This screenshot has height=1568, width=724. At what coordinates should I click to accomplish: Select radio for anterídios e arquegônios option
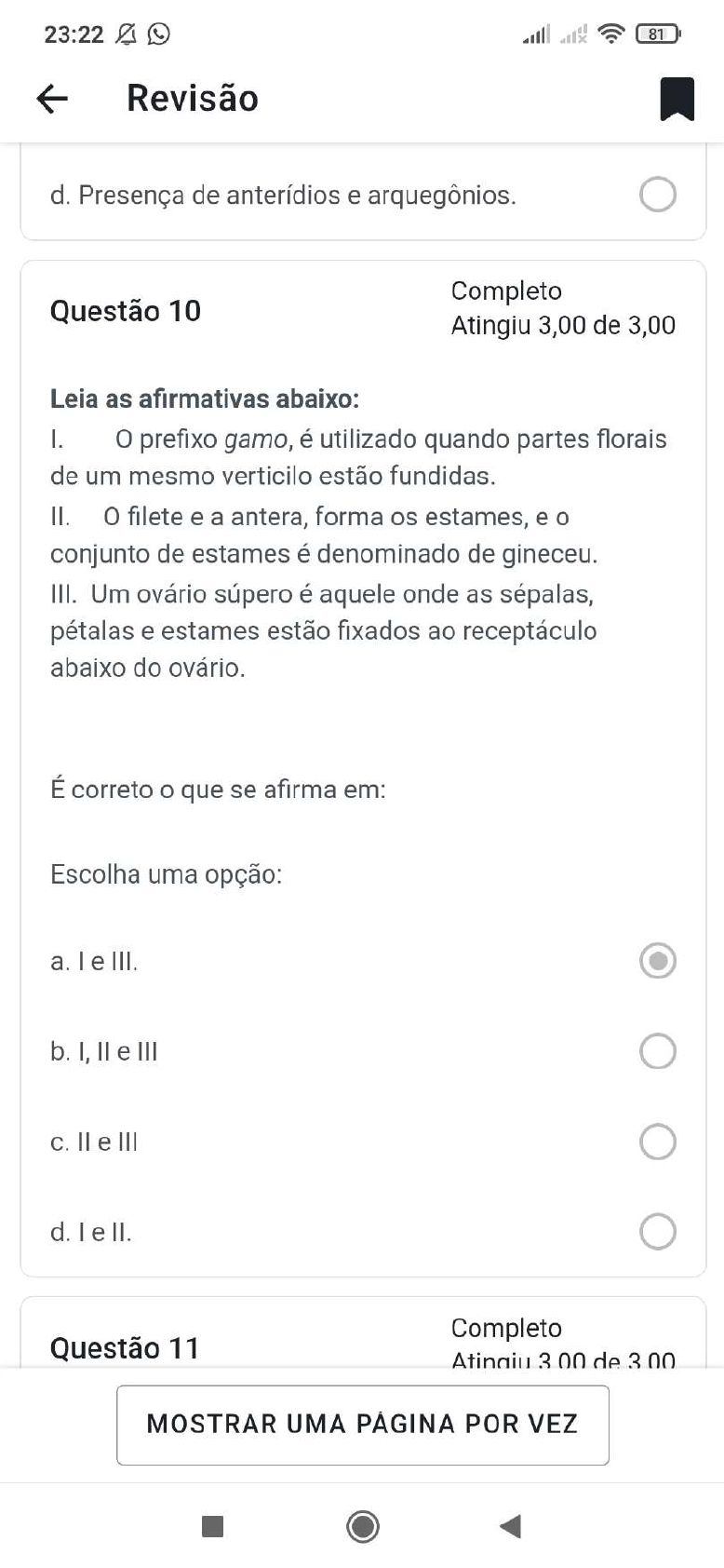coord(657,195)
